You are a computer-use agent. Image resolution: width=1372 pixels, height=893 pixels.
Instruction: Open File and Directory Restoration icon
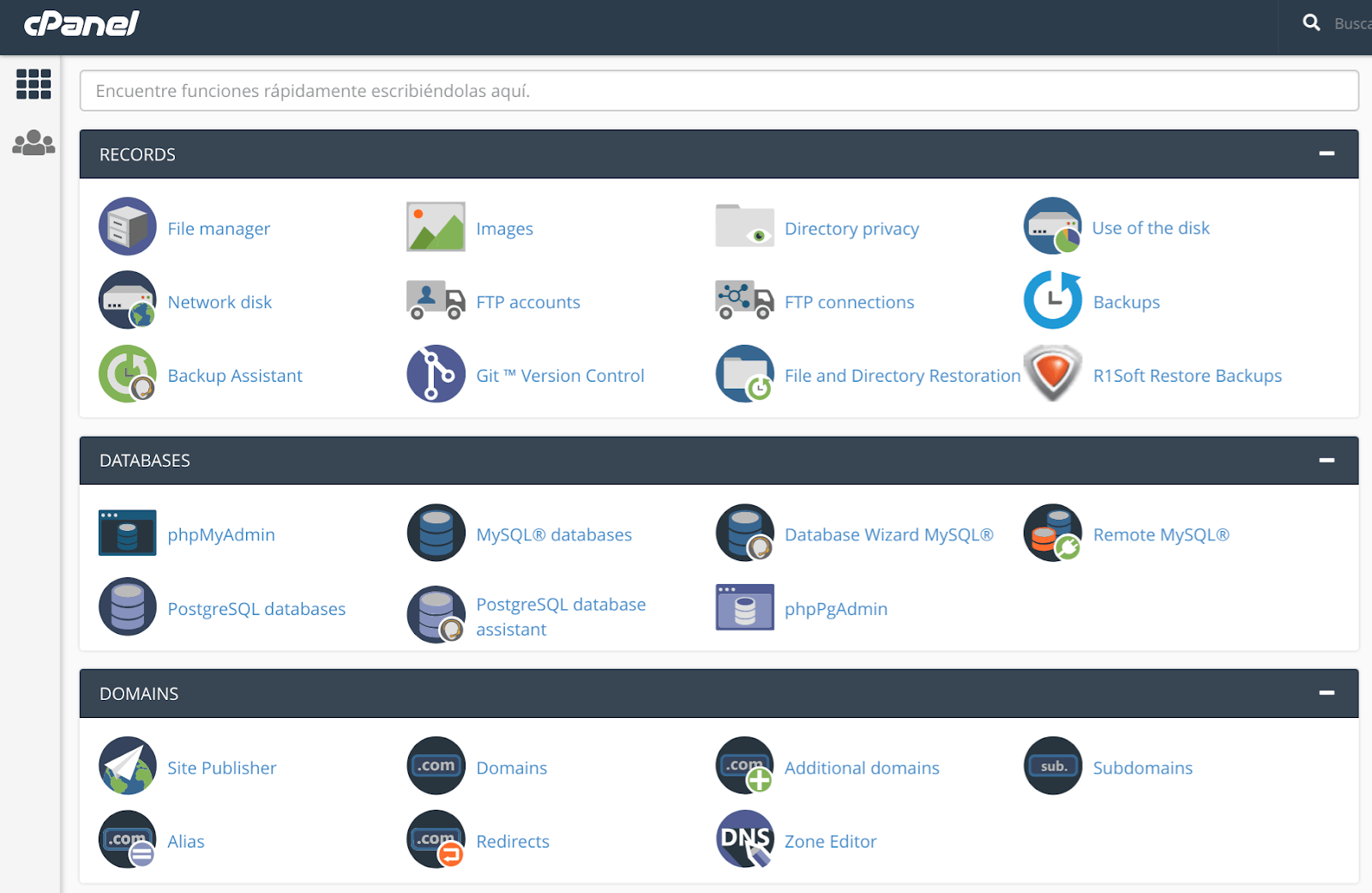[x=744, y=374]
